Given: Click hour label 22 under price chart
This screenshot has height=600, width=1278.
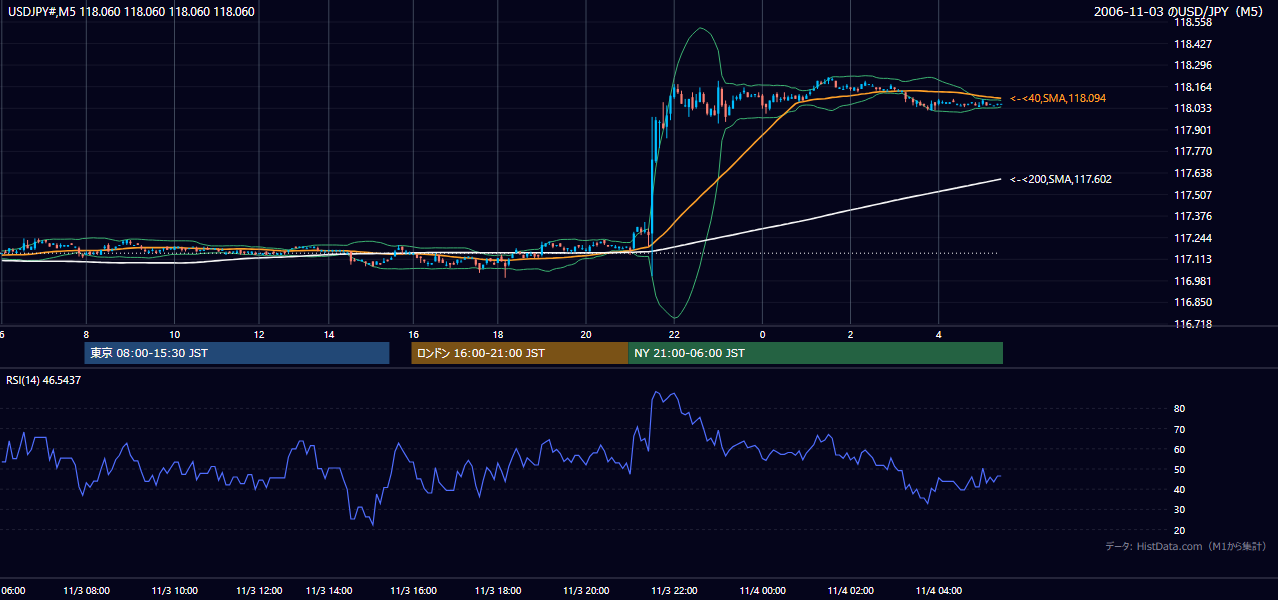Looking at the screenshot, I should coord(674,334).
